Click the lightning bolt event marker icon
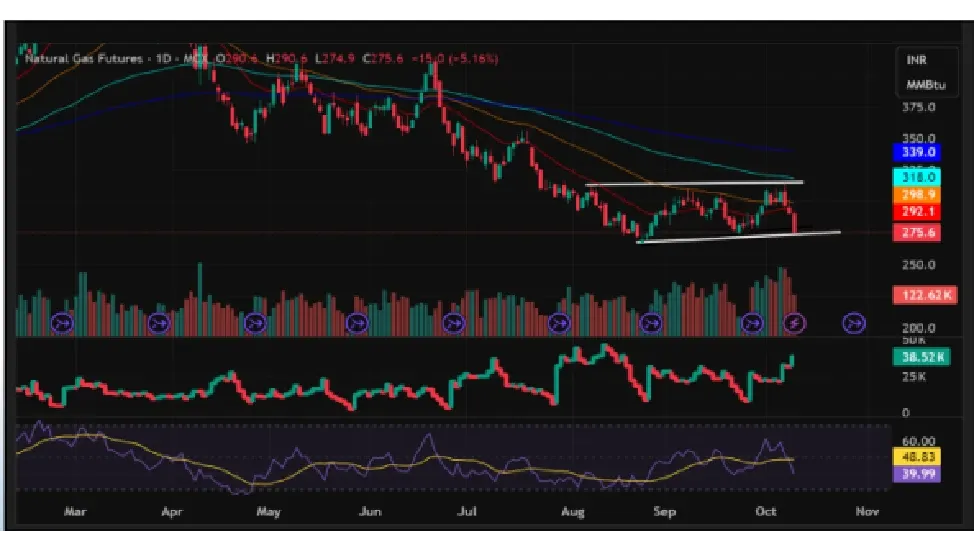This screenshot has height=548, width=974. tap(795, 323)
